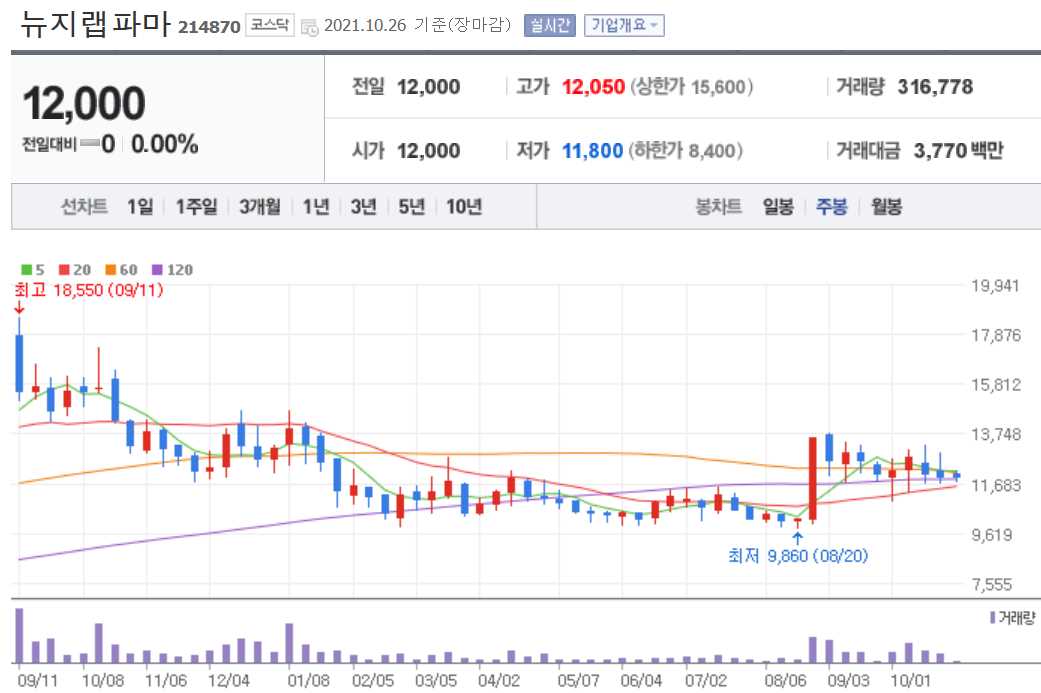Click the 실시간 real-time button

click(x=549, y=25)
